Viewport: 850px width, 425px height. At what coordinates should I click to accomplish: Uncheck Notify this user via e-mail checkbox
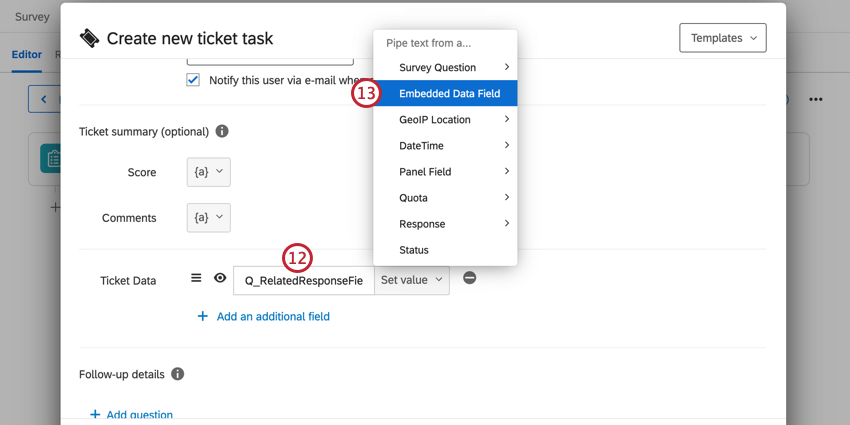click(x=193, y=80)
